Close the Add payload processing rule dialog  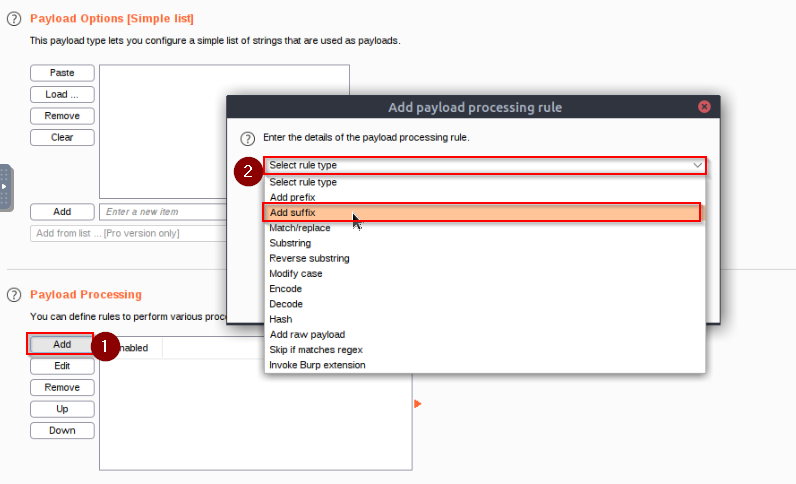point(704,107)
